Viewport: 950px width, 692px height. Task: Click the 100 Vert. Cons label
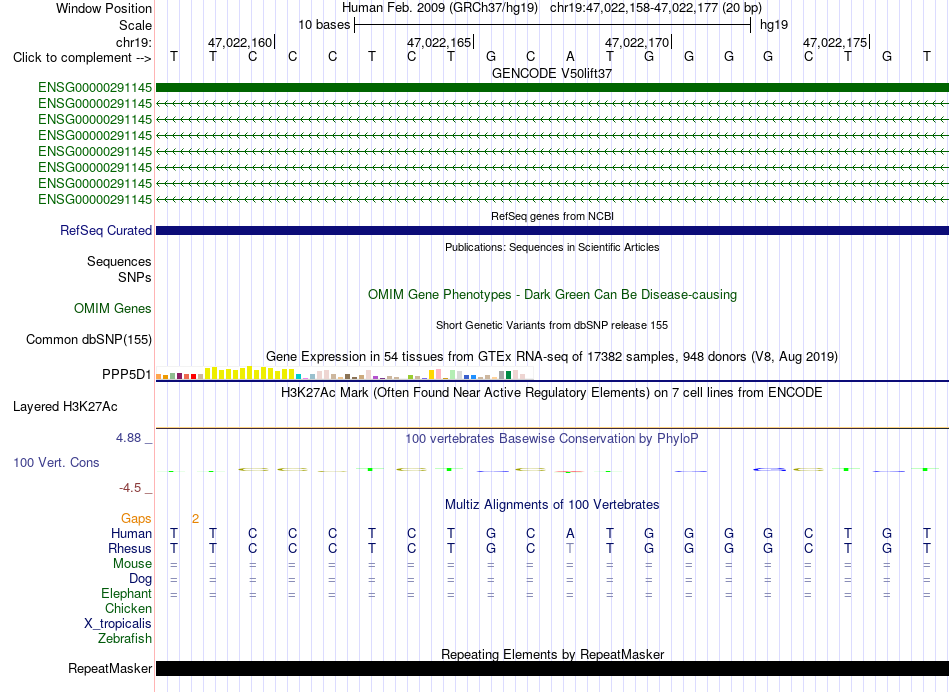pyautogui.click(x=56, y=462)
